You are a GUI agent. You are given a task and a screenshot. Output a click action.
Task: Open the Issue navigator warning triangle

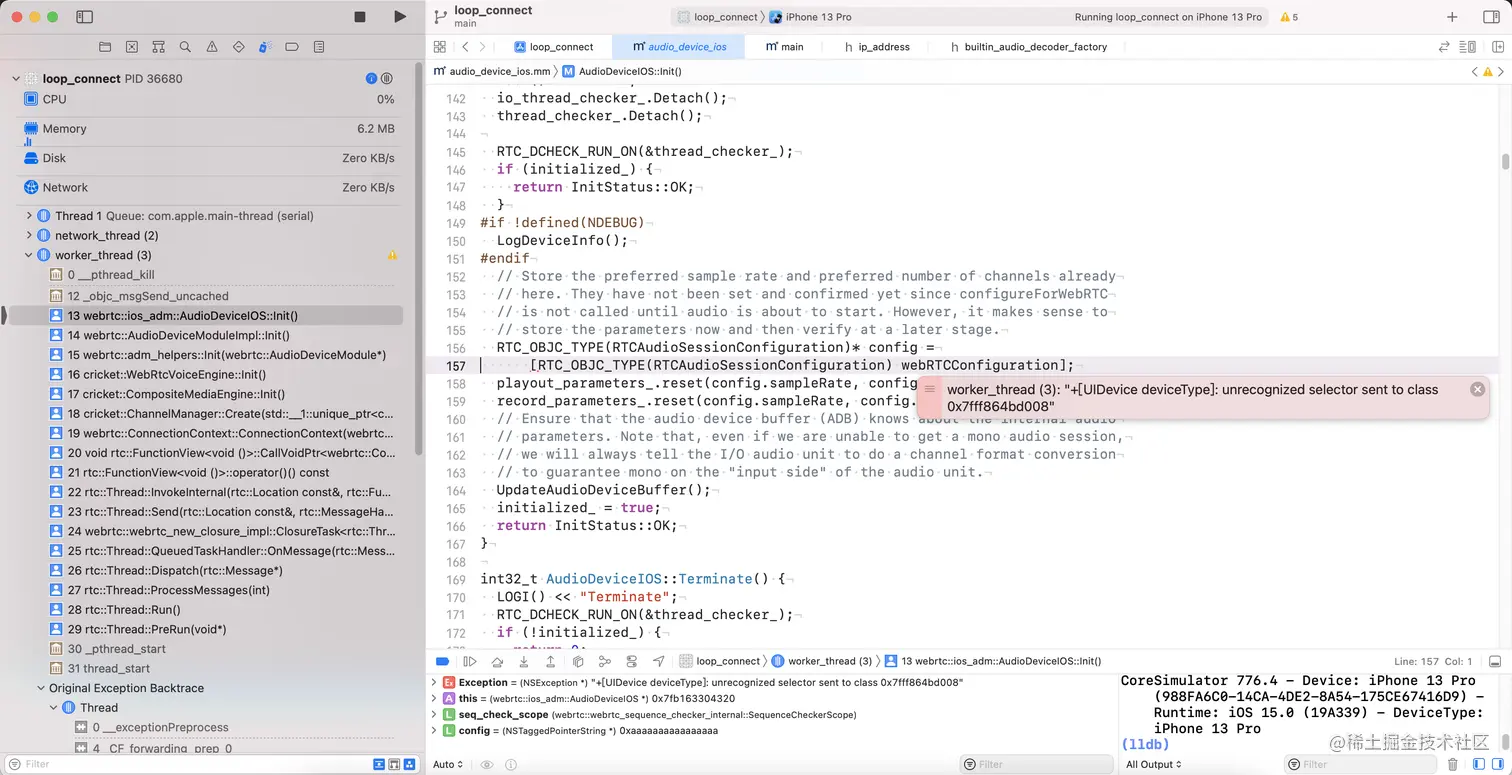tap(211, 46)
